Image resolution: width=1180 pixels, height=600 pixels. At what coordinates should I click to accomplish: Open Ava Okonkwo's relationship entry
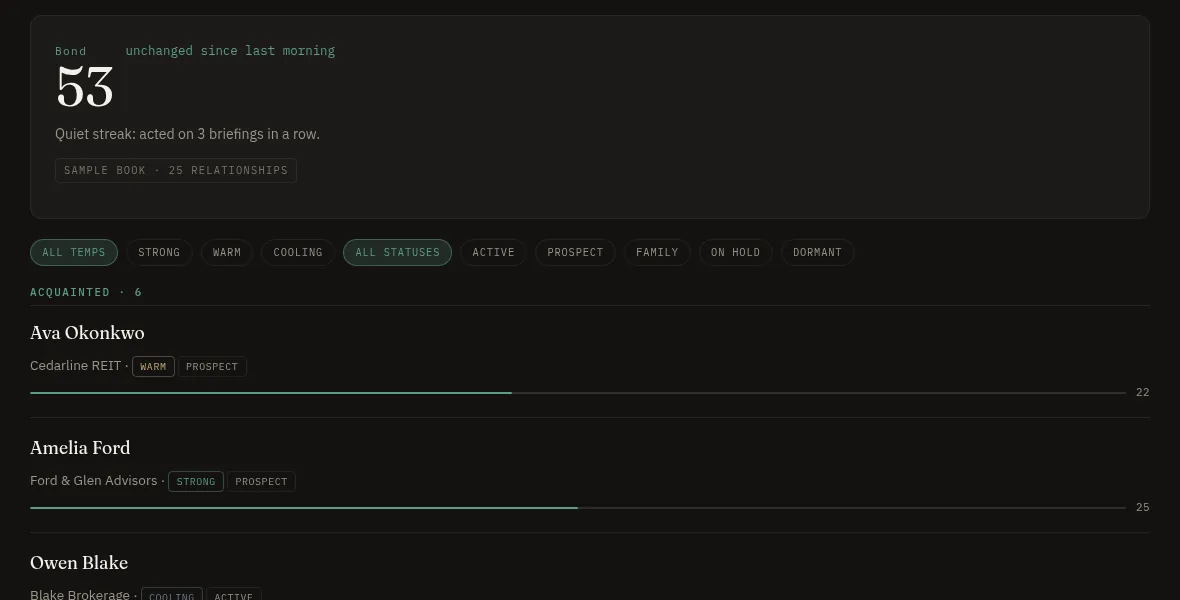[589, 361]
